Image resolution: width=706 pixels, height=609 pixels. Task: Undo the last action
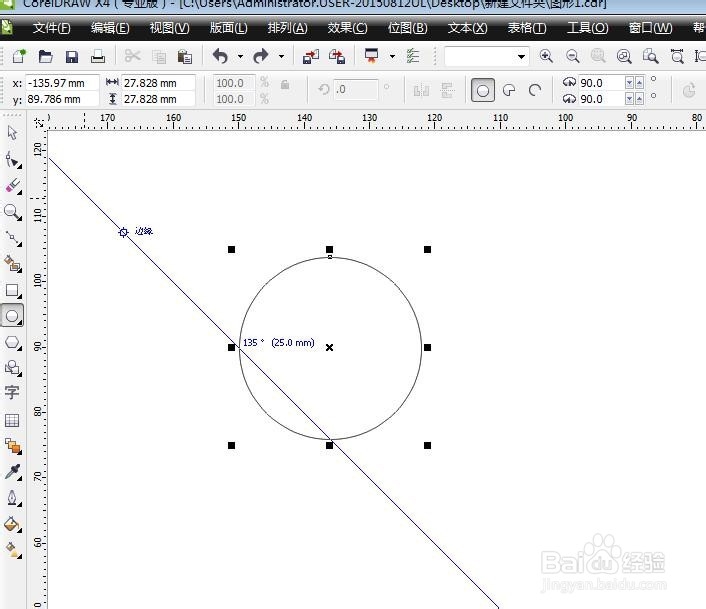point(220,56)
